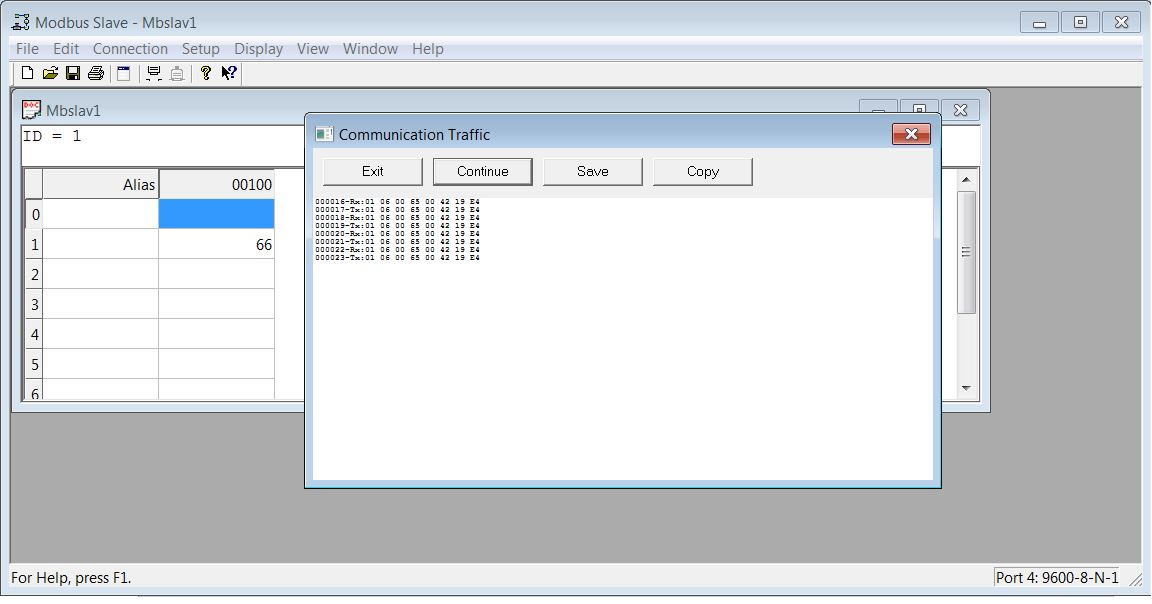1152x604 pixels.
Task: Maximize the Mbslav1 child window
Action: [x=919, y=109]
